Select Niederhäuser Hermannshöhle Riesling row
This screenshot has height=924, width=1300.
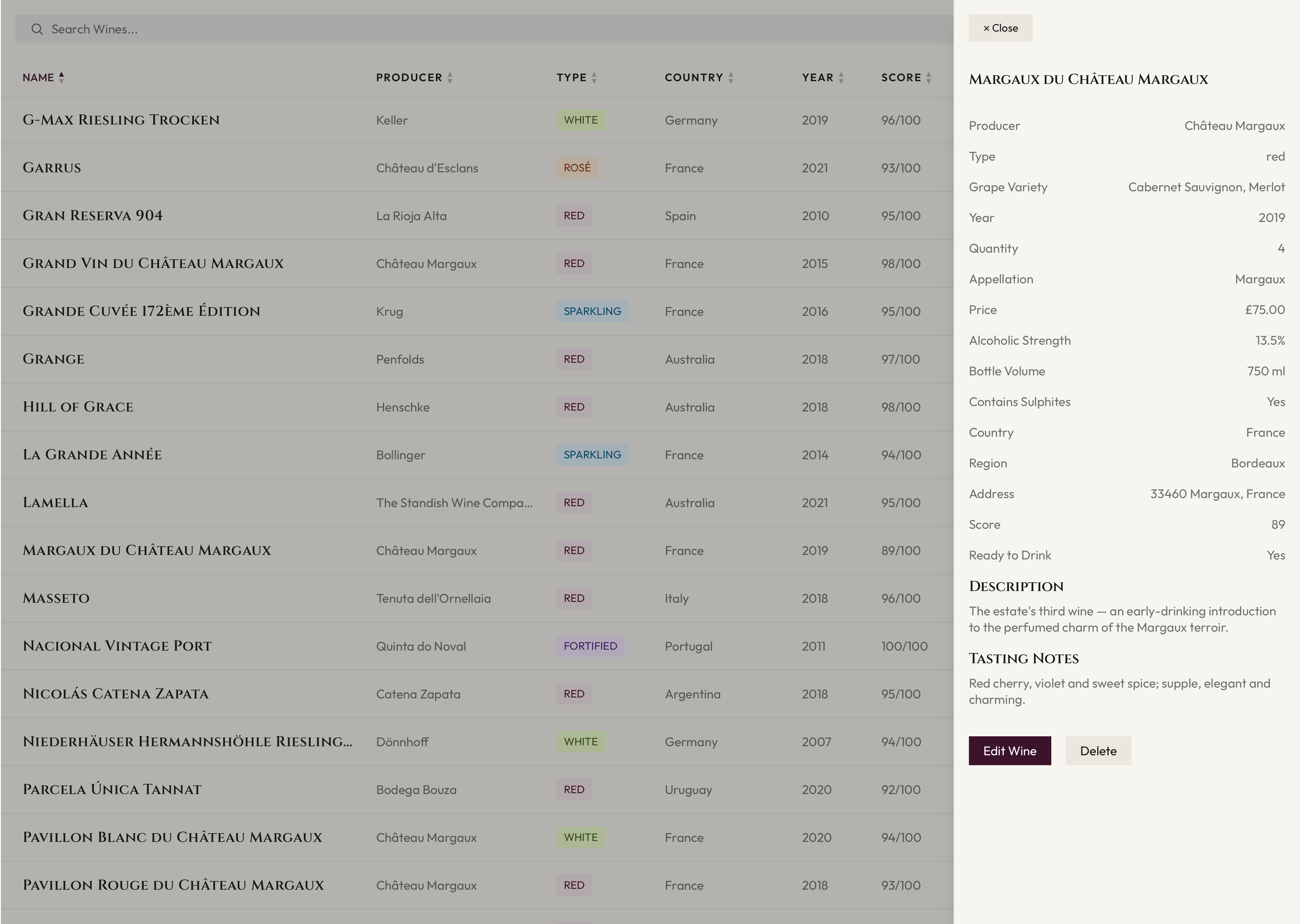tap(477, 741)
